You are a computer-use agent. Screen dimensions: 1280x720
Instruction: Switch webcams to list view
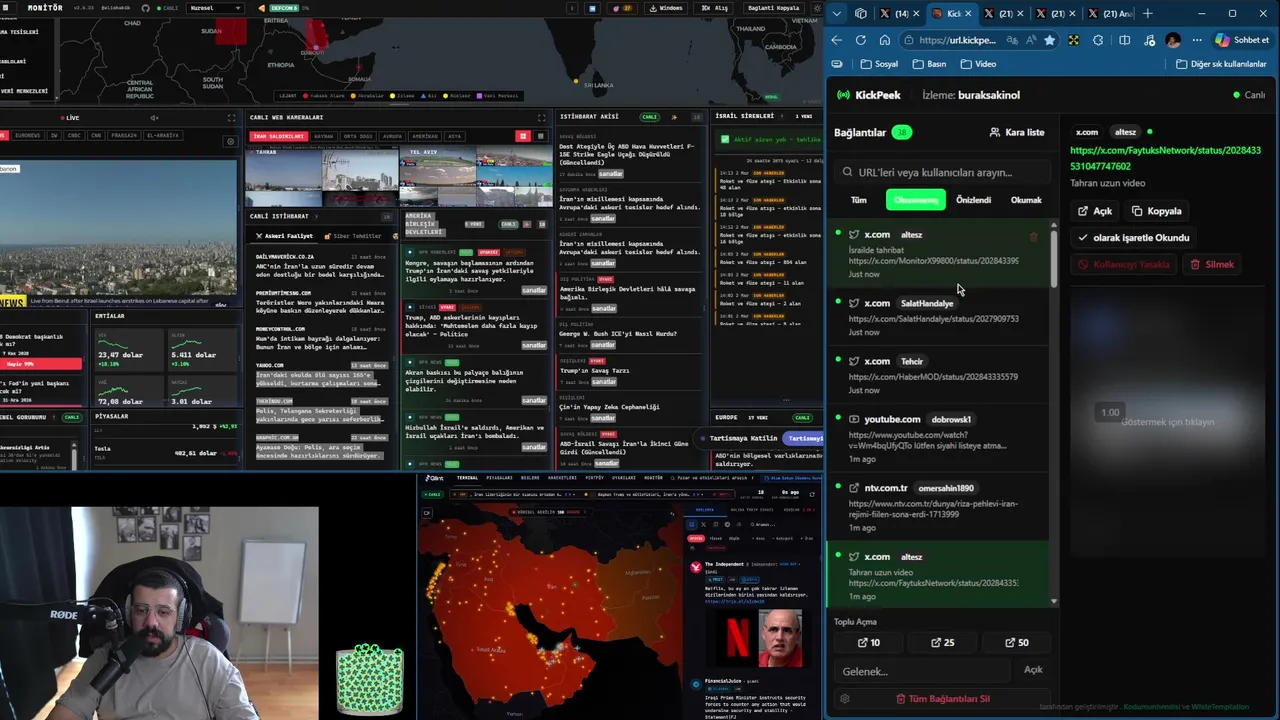(x=541, y=136)
